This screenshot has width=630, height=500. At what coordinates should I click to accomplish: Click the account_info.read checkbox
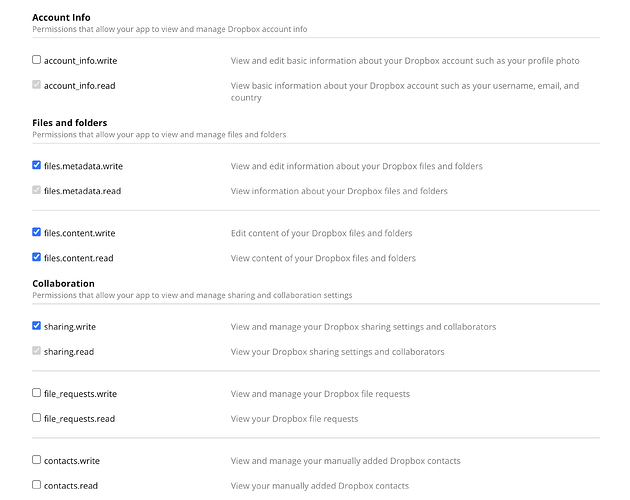coord(37,85)
